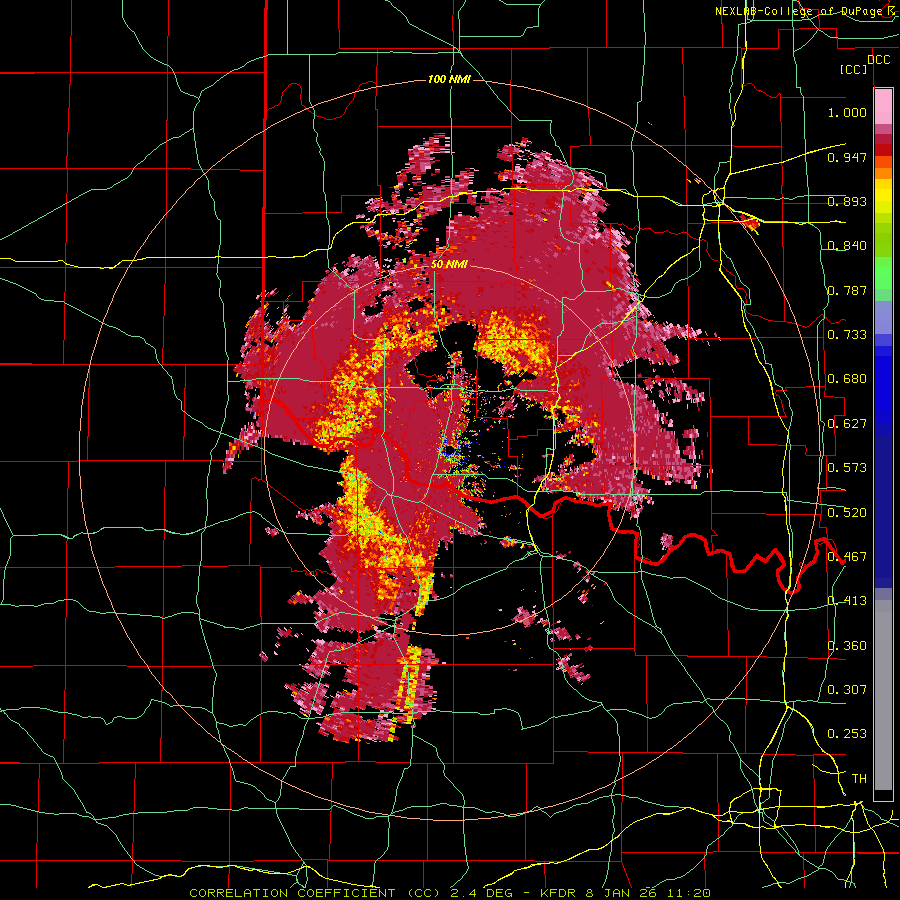Click the 0.253 scale value
This screenshot has height=900, width=900.
pos(847,734)
